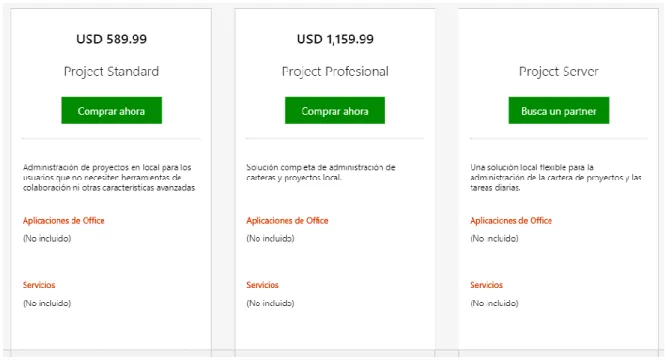
Task: Click Aplicaciones de Office heading in Project Server card
Action: [x=511, y=220]
